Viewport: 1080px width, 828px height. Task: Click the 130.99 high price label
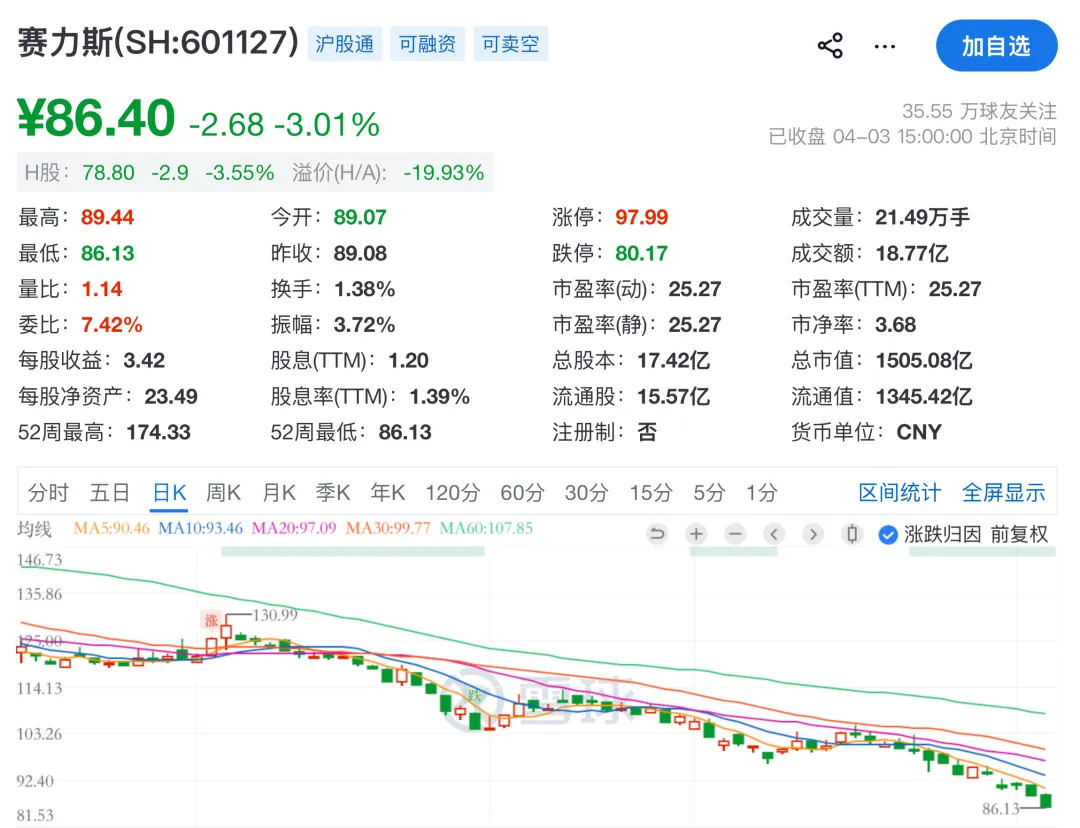pyautogui.click(x=275, y=614)
